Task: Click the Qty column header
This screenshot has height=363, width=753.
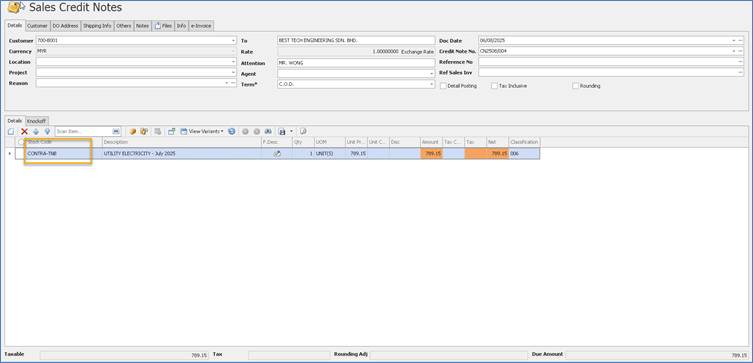Action: (x=303, y=142)
